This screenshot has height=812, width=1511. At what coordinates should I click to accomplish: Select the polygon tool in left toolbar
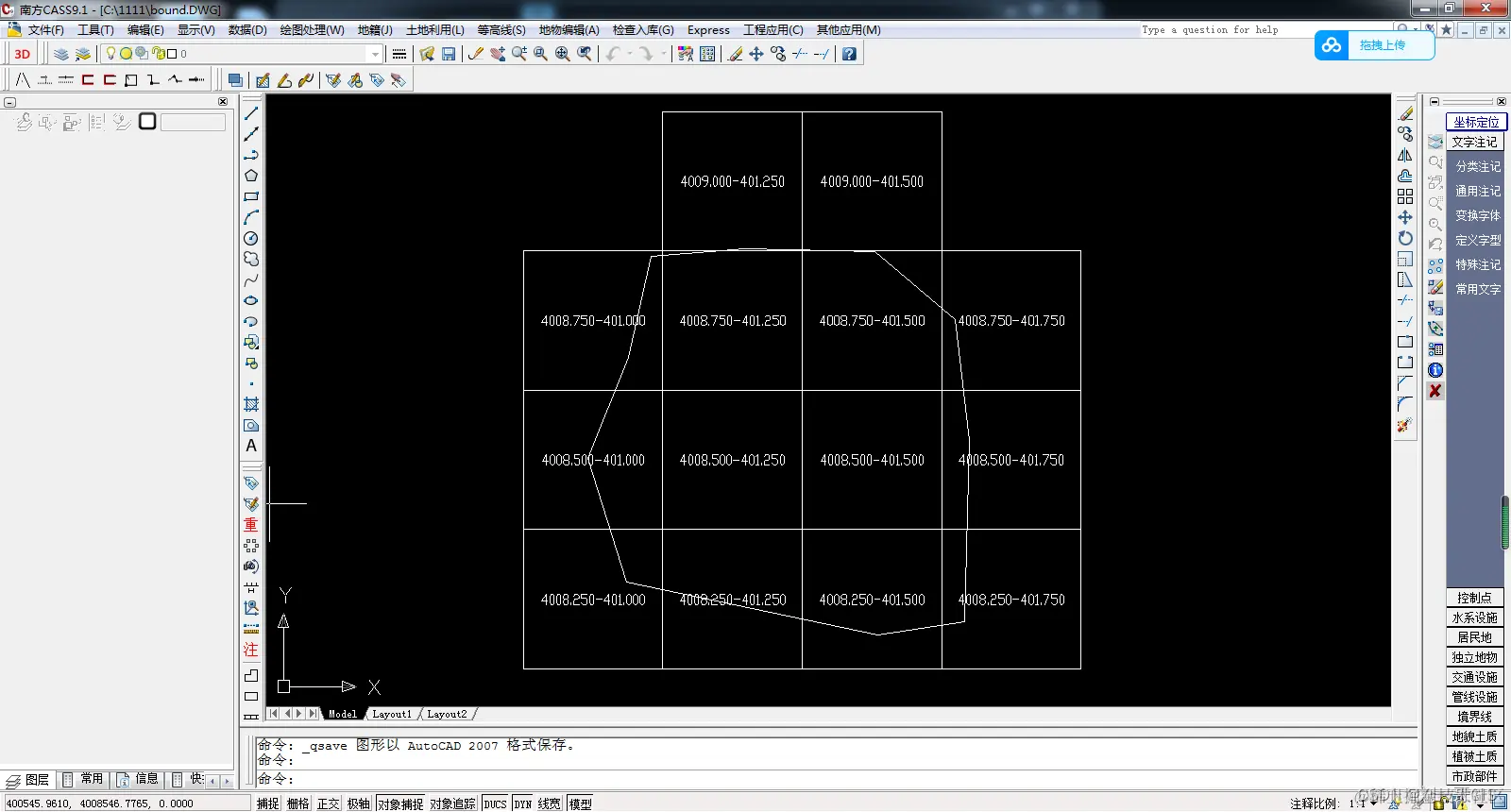coord(251,176)
